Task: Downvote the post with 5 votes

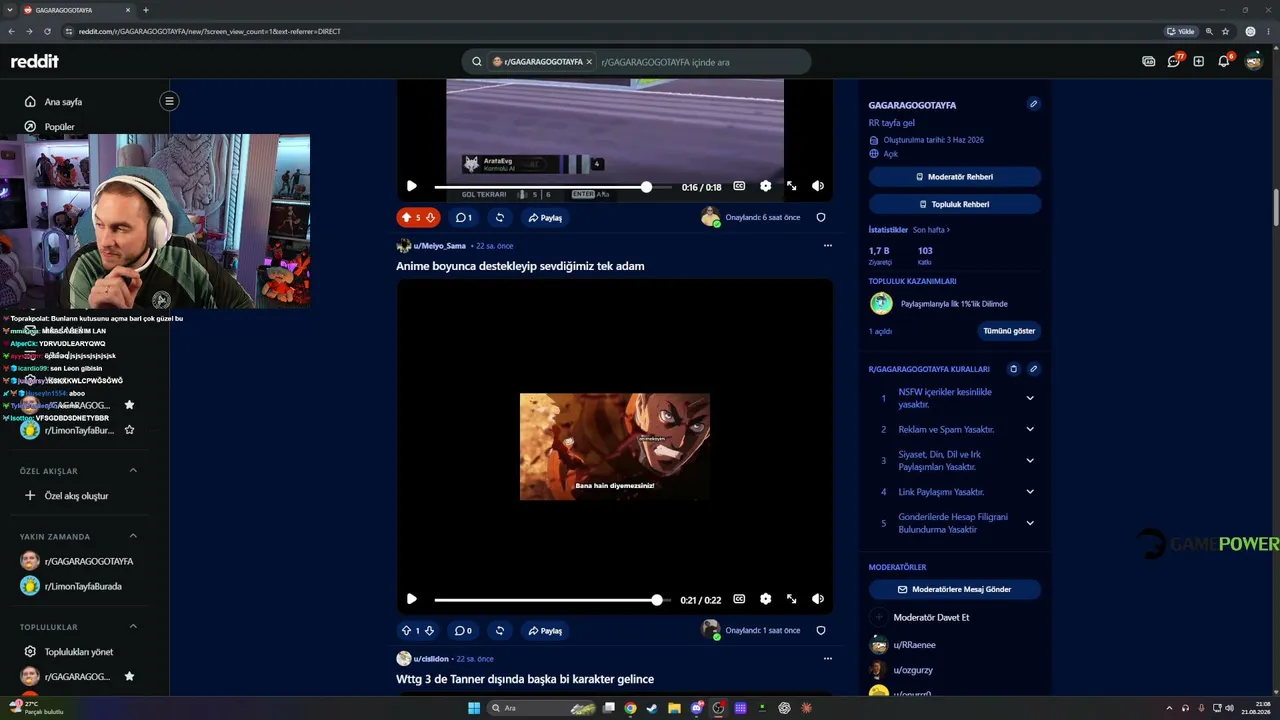Action: tap(430, 217)
